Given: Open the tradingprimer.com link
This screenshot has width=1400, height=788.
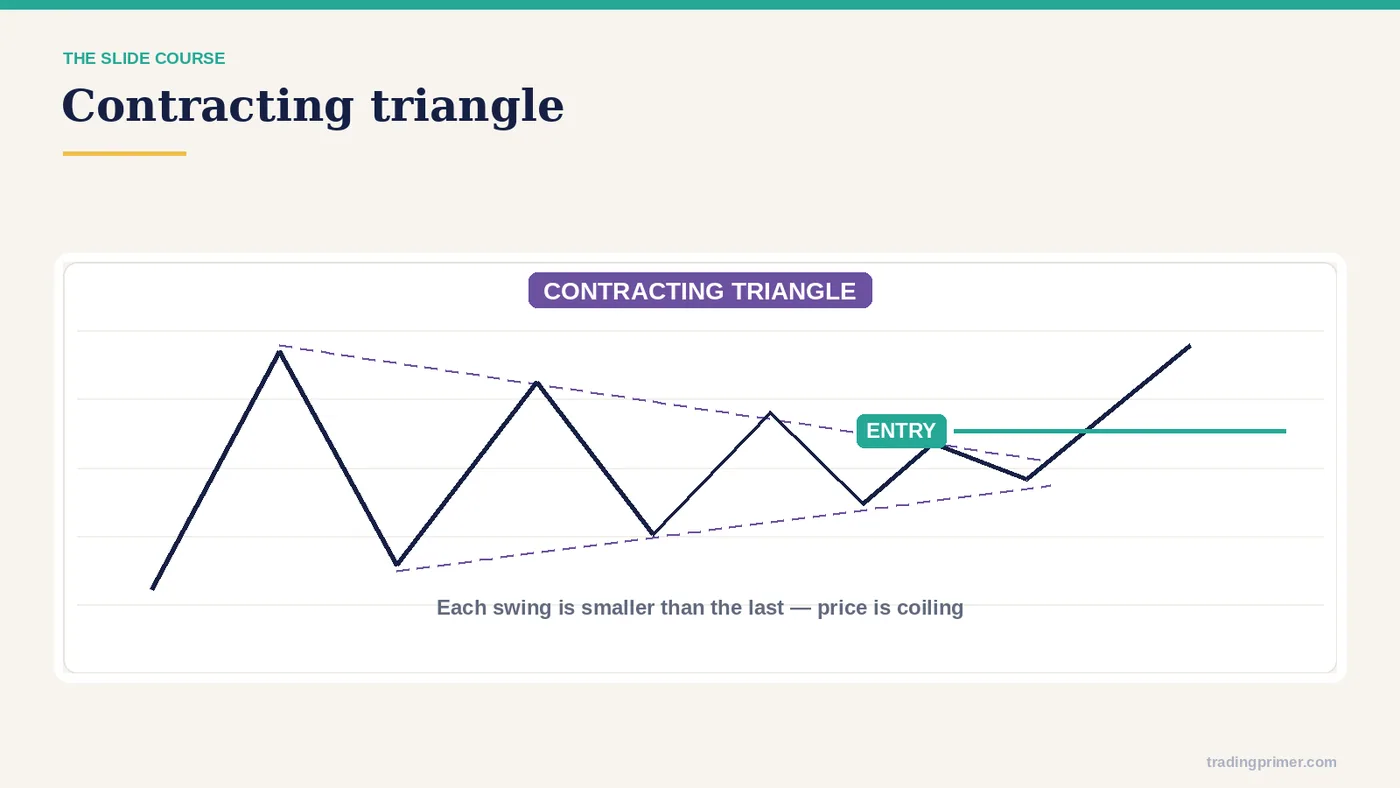Looking at the screenshot, I should (x=1271, y=762).
